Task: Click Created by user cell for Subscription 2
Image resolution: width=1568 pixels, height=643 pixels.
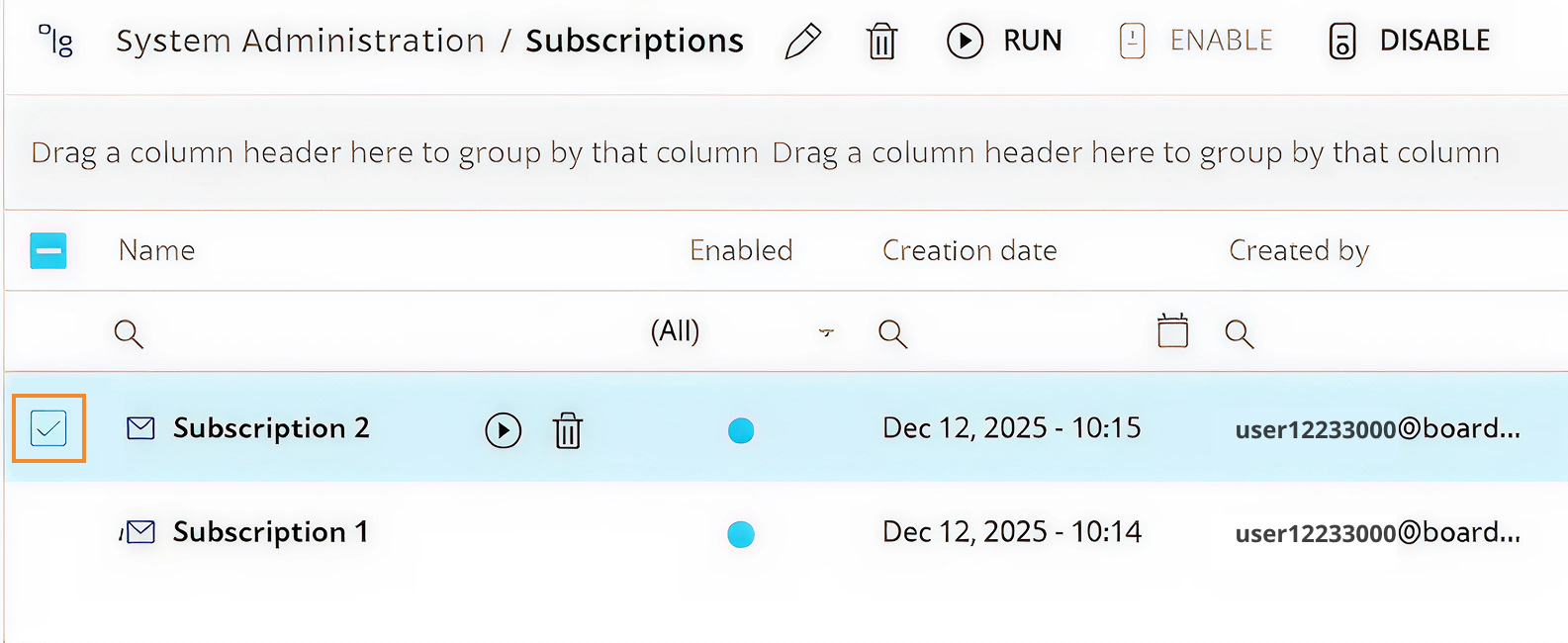Action: click(x=1378, y=428)
